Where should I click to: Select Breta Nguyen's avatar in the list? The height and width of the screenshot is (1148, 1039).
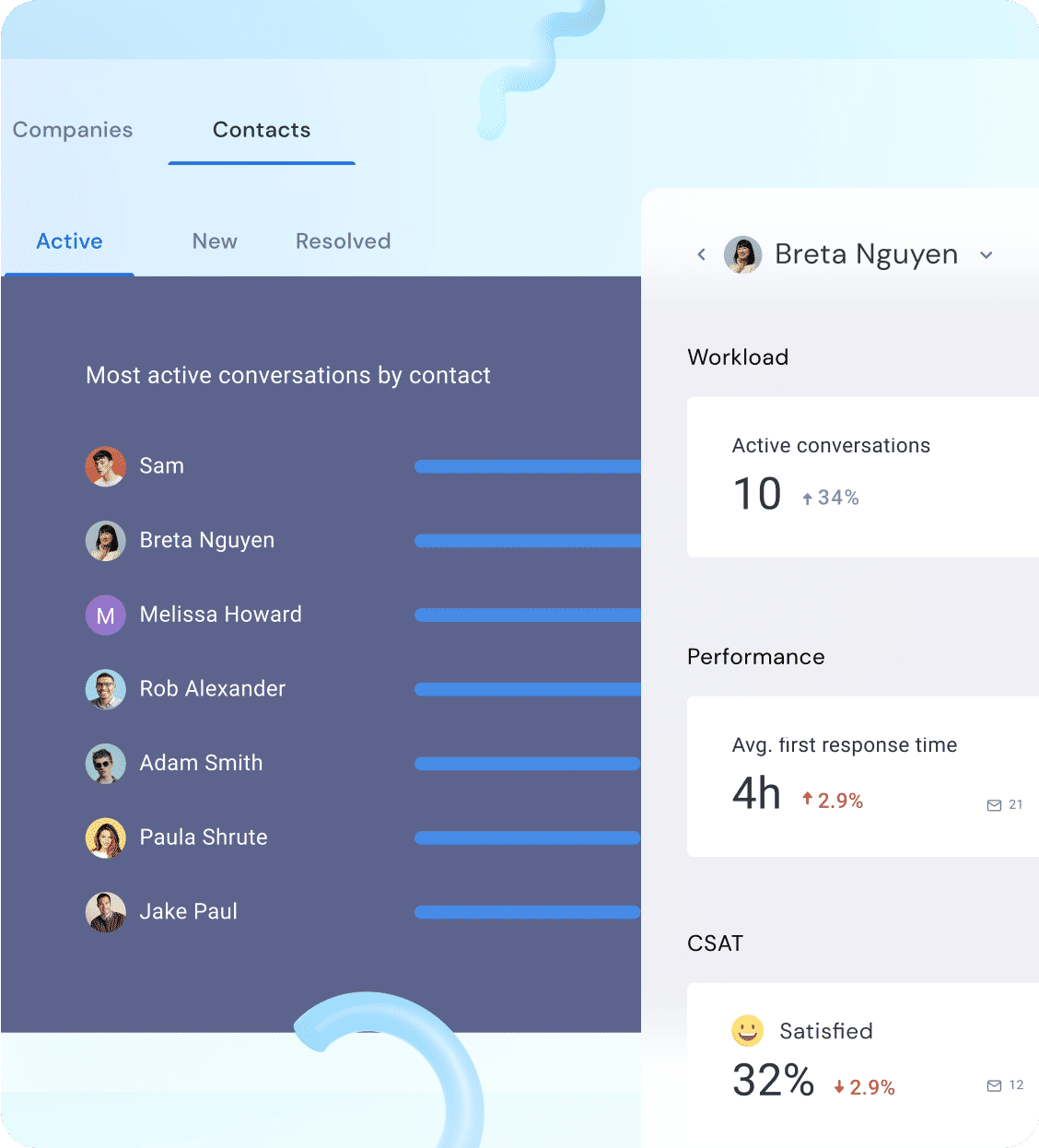105,541
